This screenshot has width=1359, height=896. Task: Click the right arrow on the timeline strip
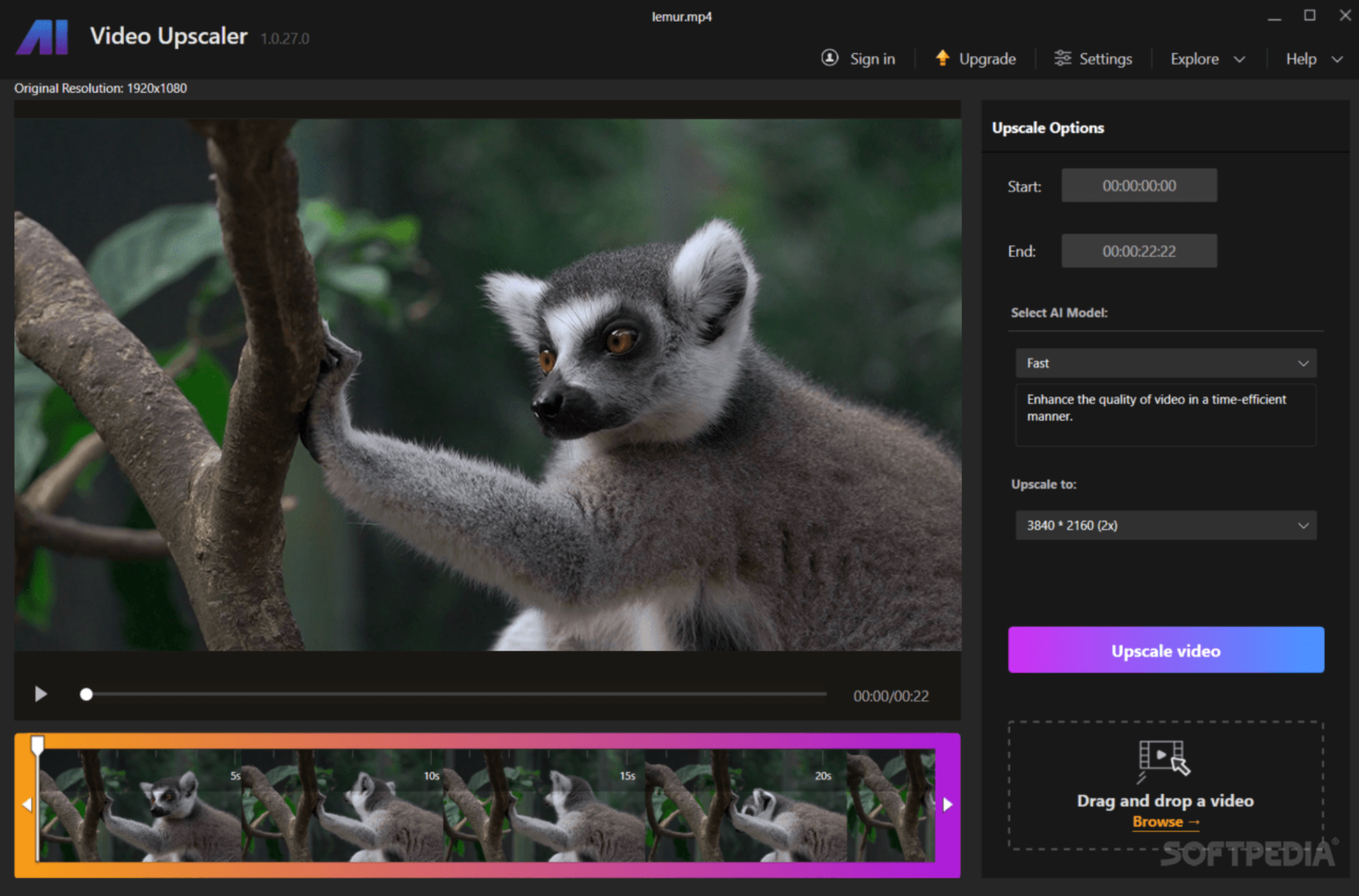click(x=948, y=803)
